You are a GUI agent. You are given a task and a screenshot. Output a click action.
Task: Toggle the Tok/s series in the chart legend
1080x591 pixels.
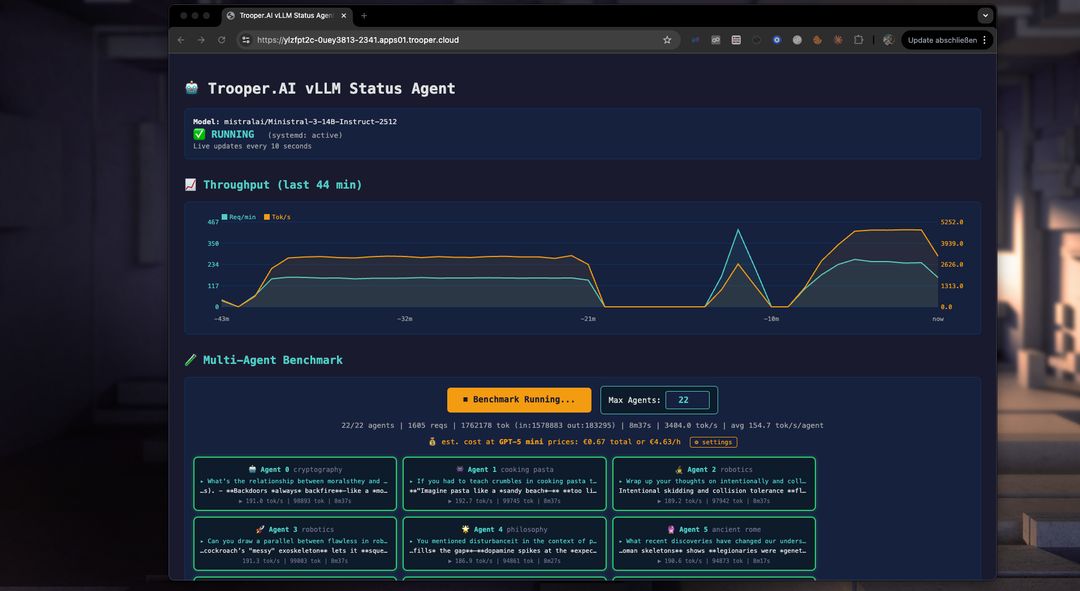280,217
